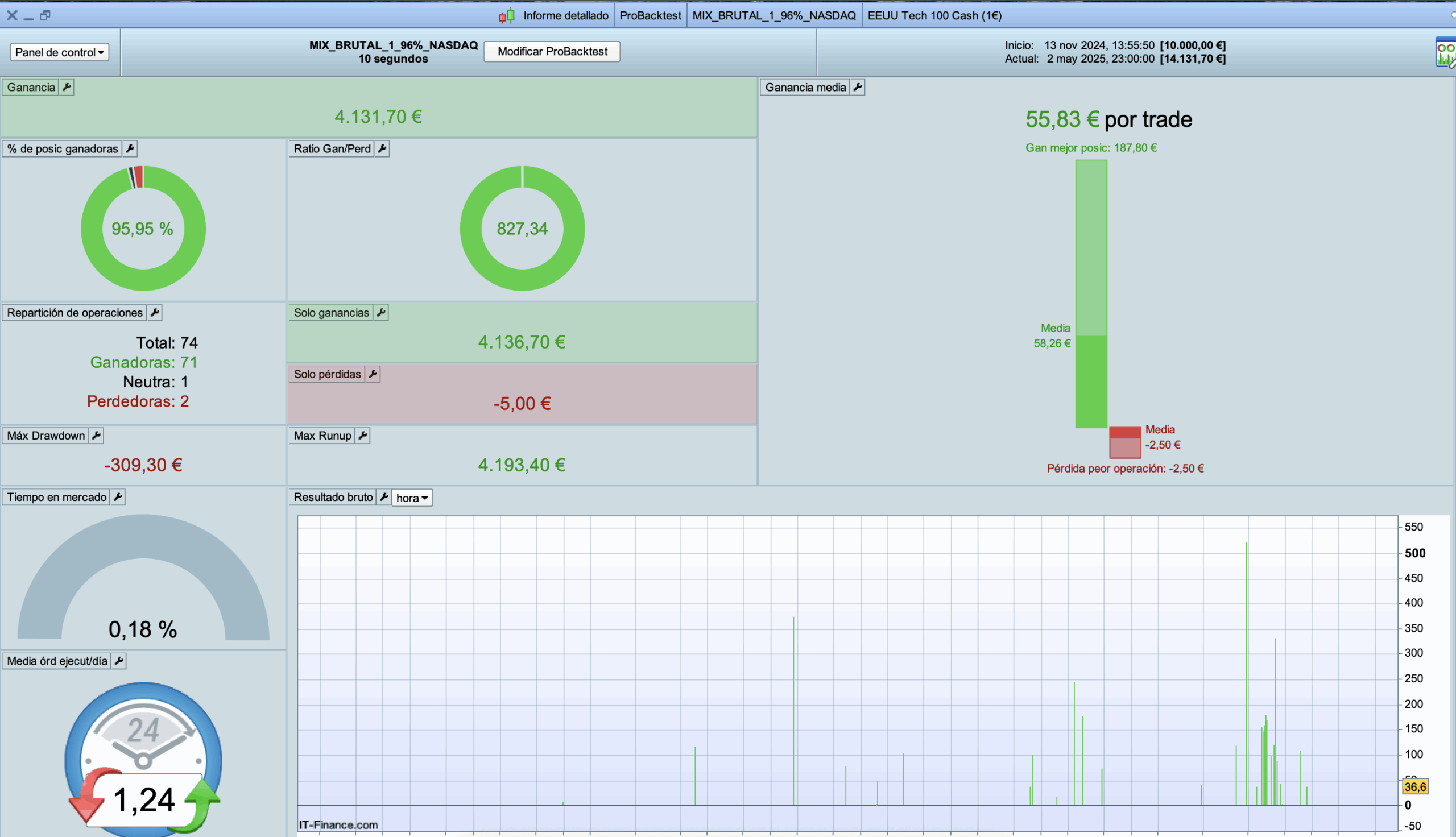1456x837 pixels.
Task: Click the Repartición de operaciones label
Action: pos(75,313)
